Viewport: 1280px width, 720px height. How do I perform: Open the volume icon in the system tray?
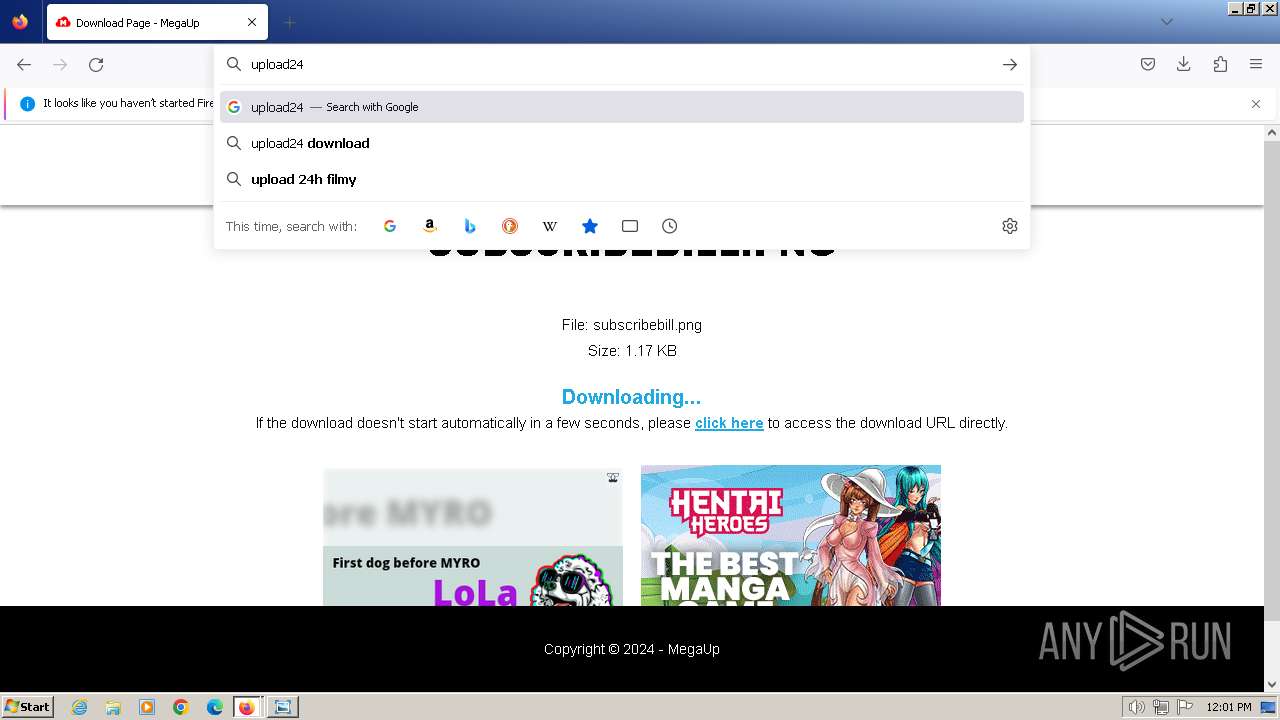1136,707
